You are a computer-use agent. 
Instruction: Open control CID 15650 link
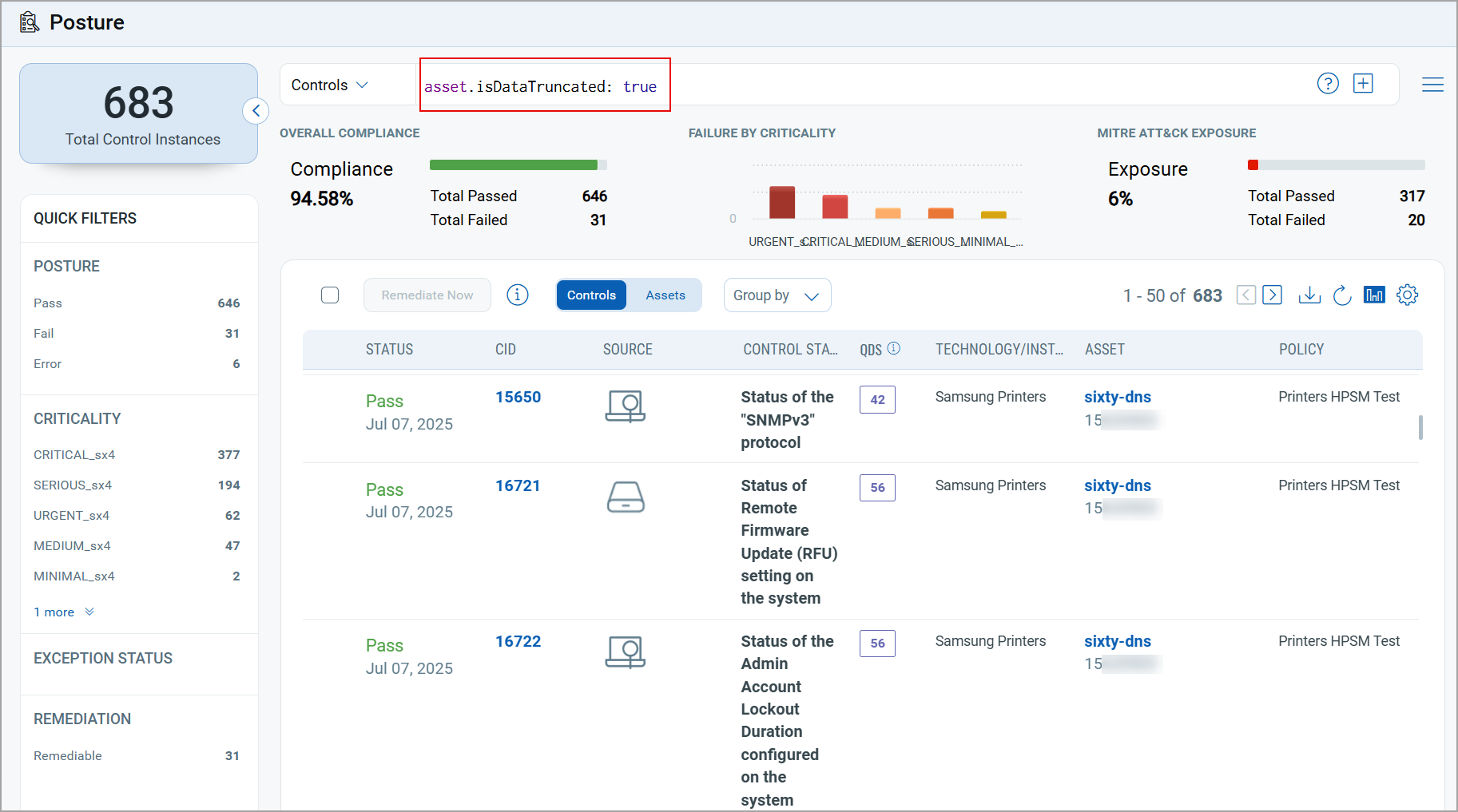point(518,398)
